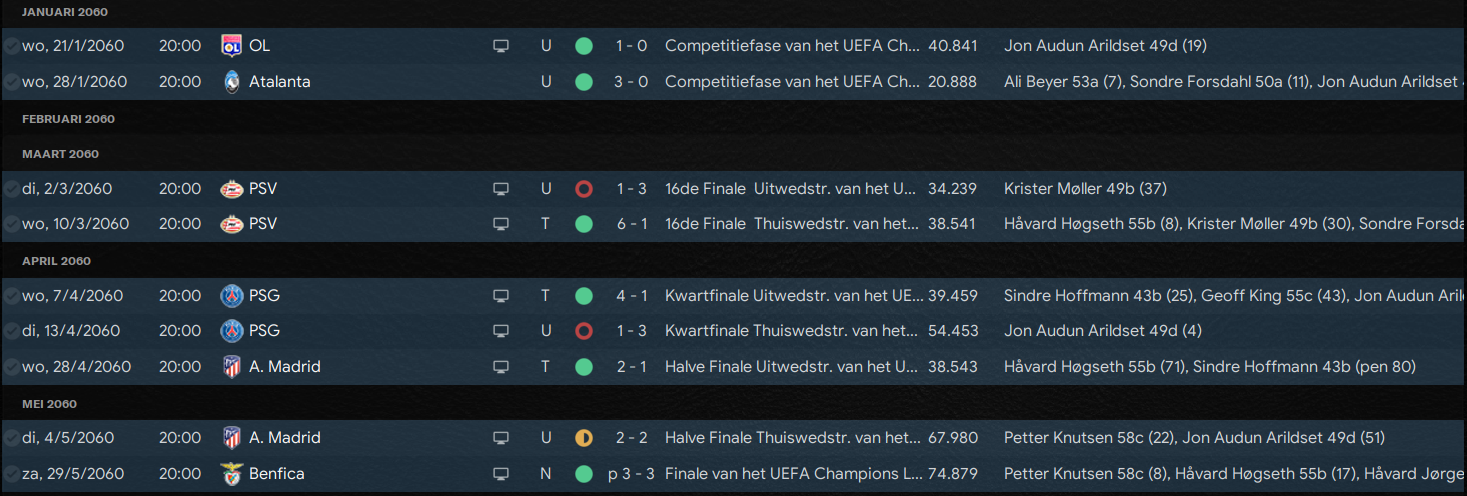Click the OL club badge icon

[x=232, y=46]
